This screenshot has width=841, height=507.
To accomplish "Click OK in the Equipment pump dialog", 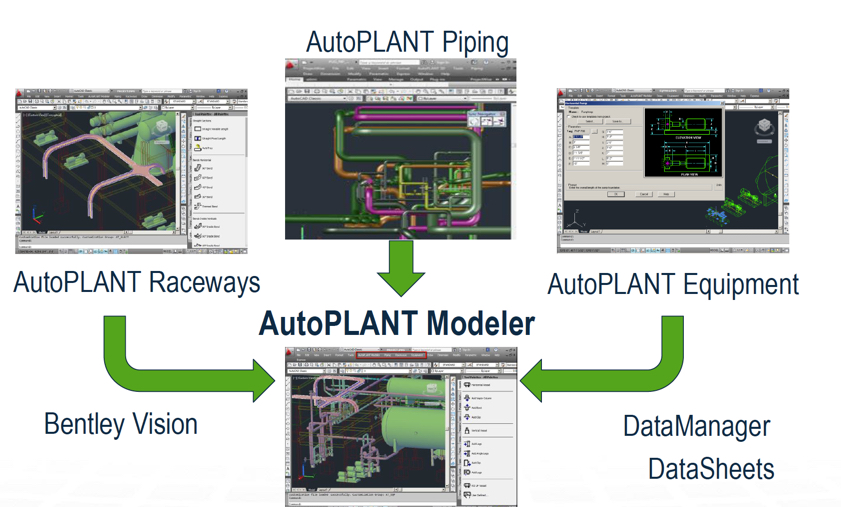I will click(x=616, y=194).
